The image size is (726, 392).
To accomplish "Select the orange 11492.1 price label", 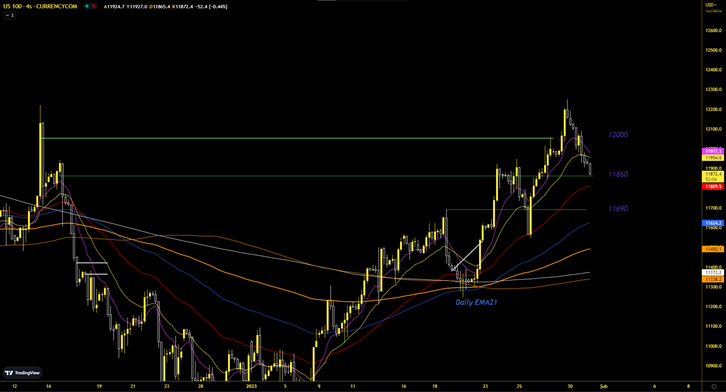I will [713, 249].
